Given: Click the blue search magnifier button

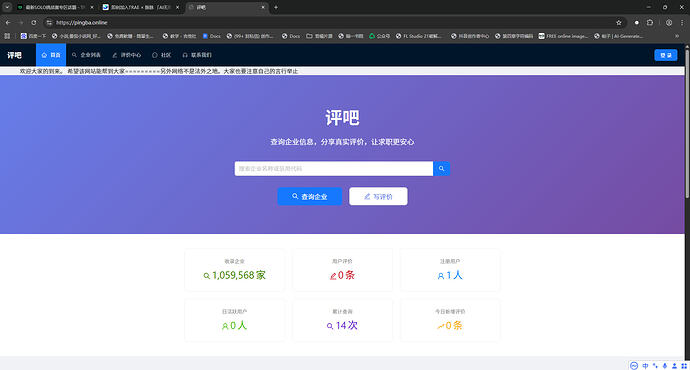Looking at the screenshot, I should coord(441,169).
